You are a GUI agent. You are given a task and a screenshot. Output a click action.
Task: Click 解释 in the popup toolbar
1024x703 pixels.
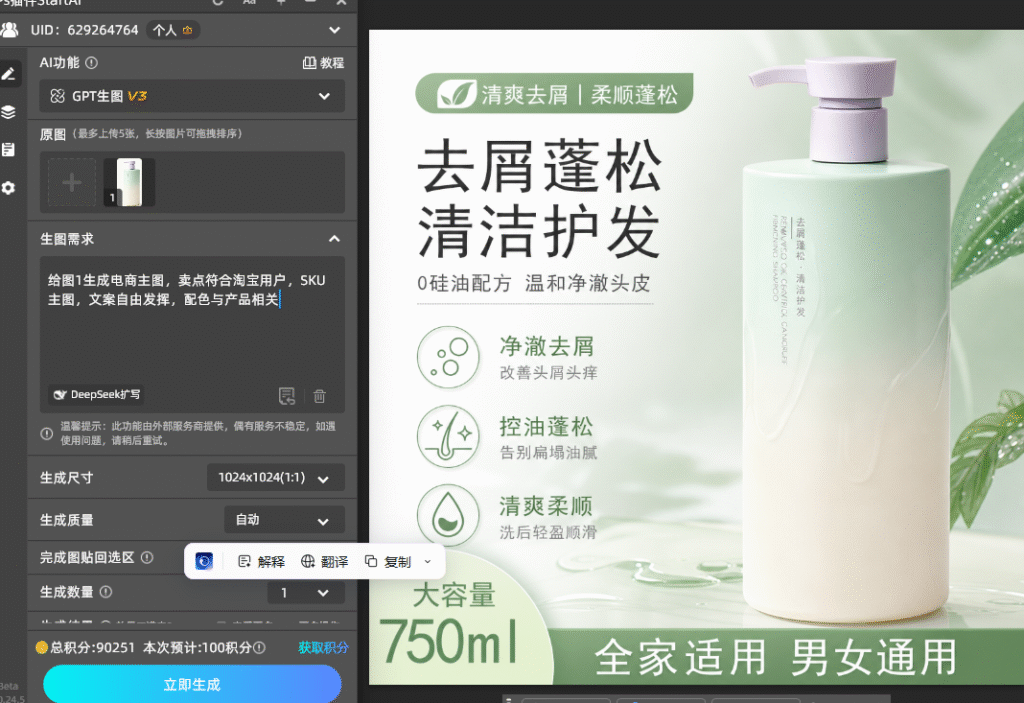click(x=262, y=561)
